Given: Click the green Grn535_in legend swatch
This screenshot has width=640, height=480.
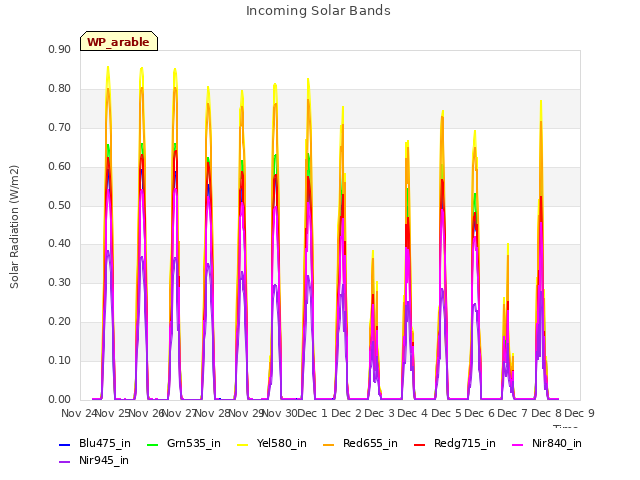Looking at the screenshot, I should point(152,444).
